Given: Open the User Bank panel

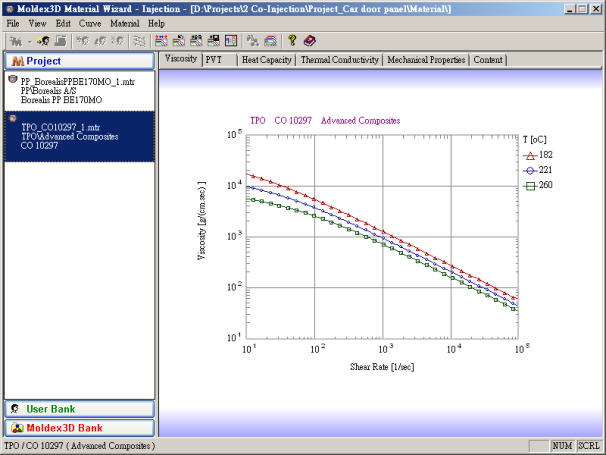Looking at the screenshot, I should pyautogui.click(x=80, y=409).
